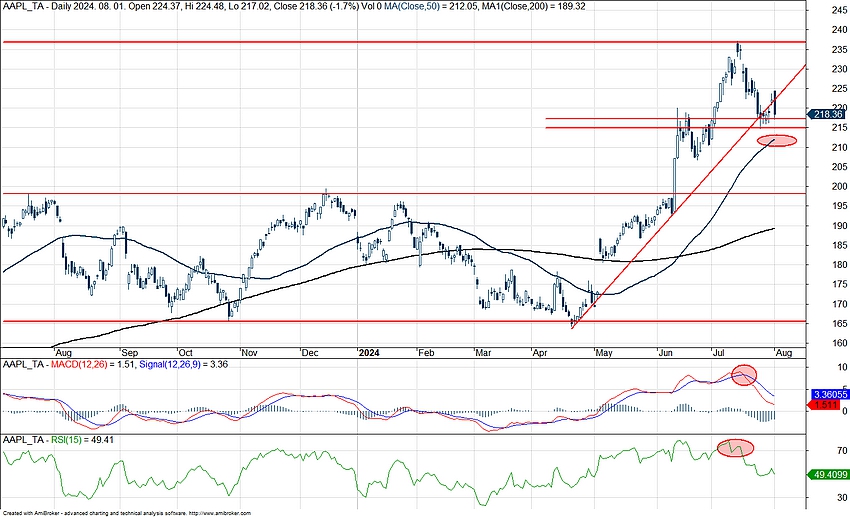Click the 180 price axis label
The width and height of the screenshot is (850, 517).
838,265
